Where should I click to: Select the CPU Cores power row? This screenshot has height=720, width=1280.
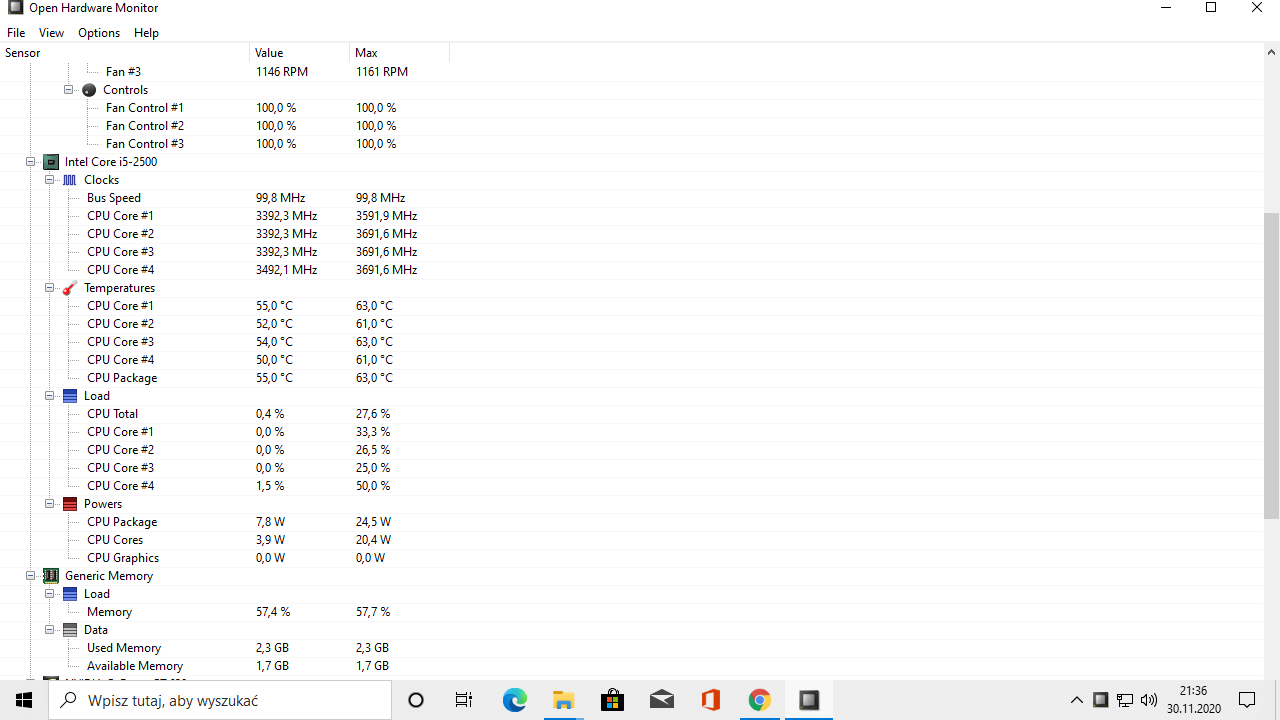[x=632, y=540]
